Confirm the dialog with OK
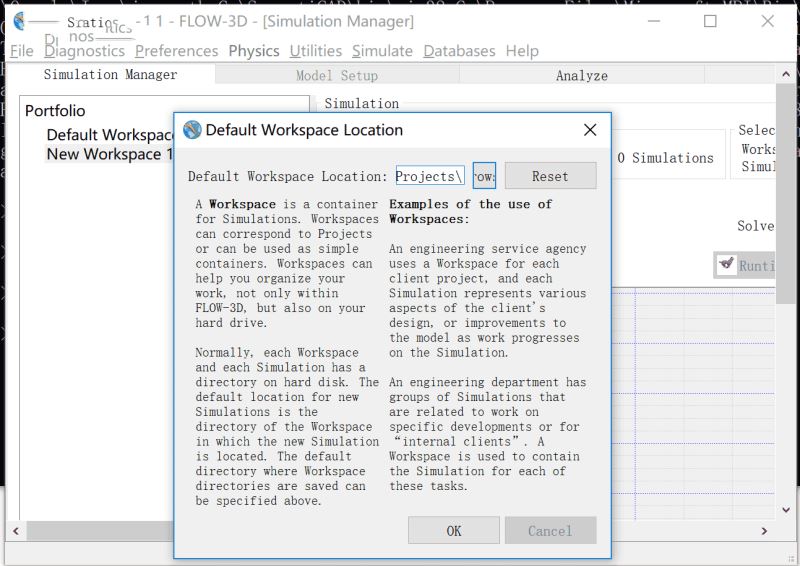800x566 pixels. (454, 531)
